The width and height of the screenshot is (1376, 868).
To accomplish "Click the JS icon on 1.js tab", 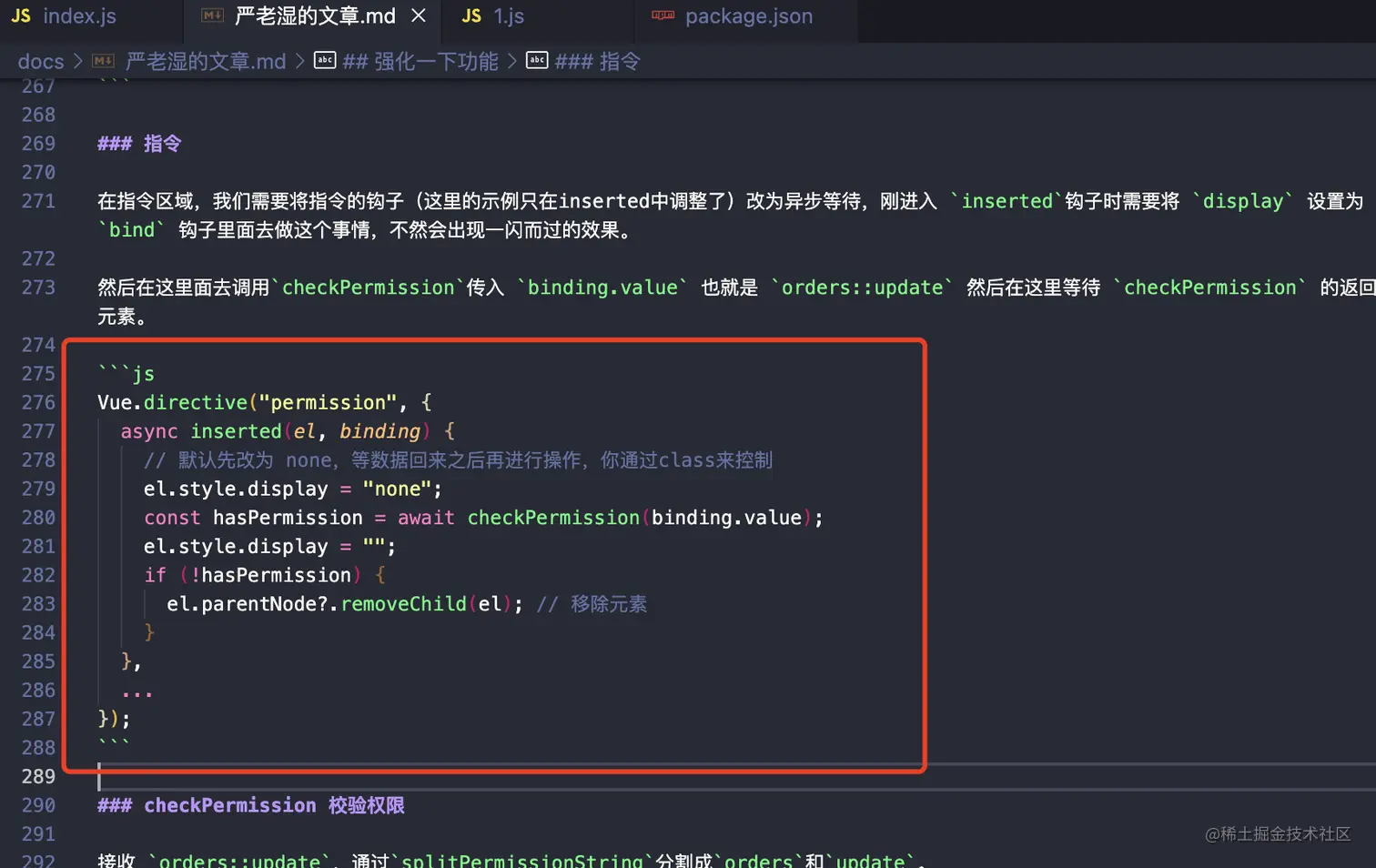I will [470, 16].
